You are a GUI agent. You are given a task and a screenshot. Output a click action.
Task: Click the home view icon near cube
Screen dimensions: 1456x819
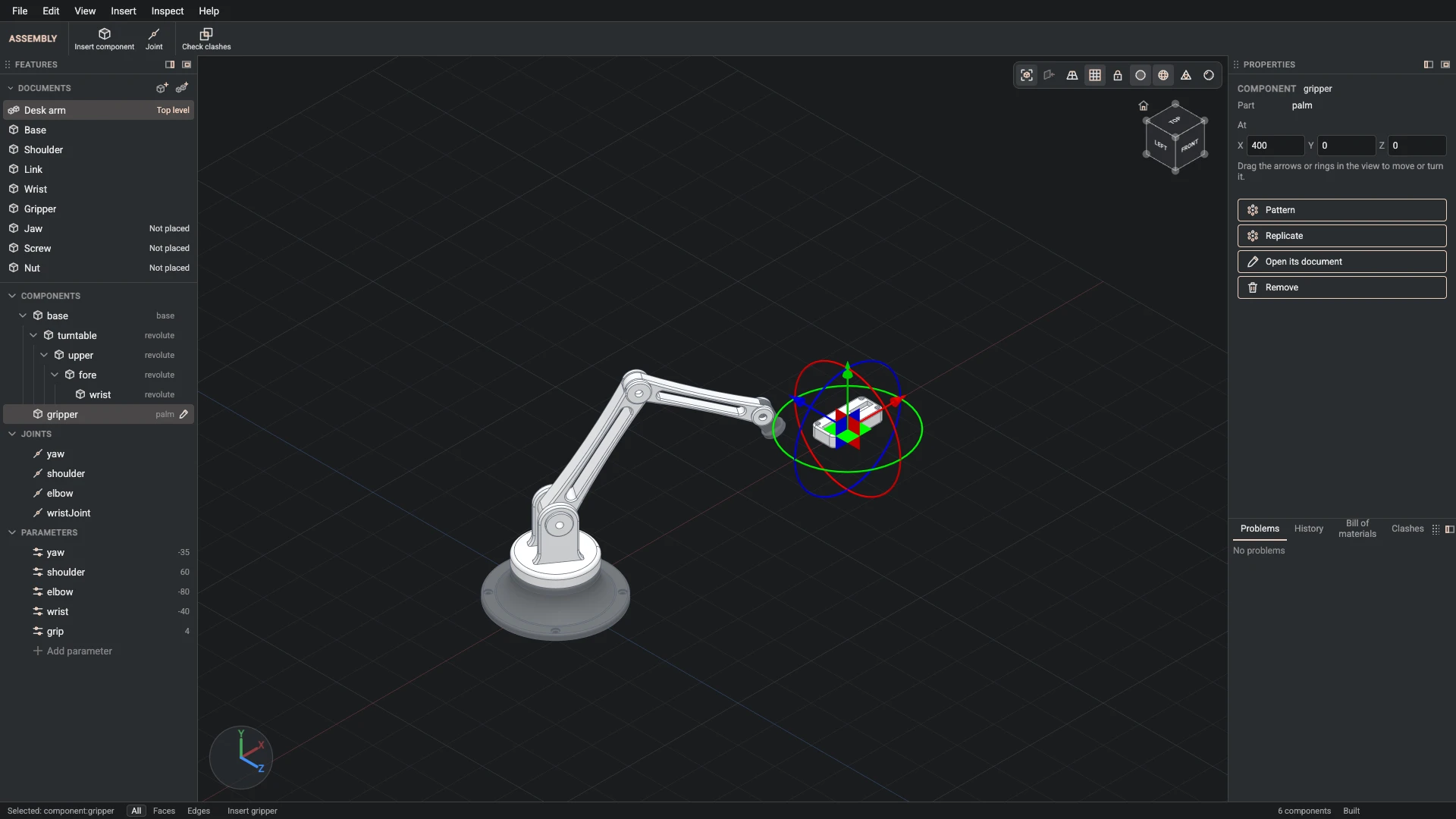click(x=1144, y=105)
